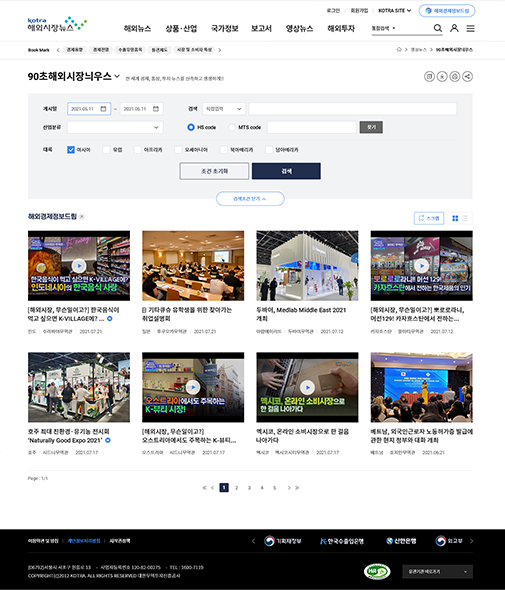This screenshot has height=590, width=505.
Task: Open the 상품·산업 menu
Action: (181, 29)
